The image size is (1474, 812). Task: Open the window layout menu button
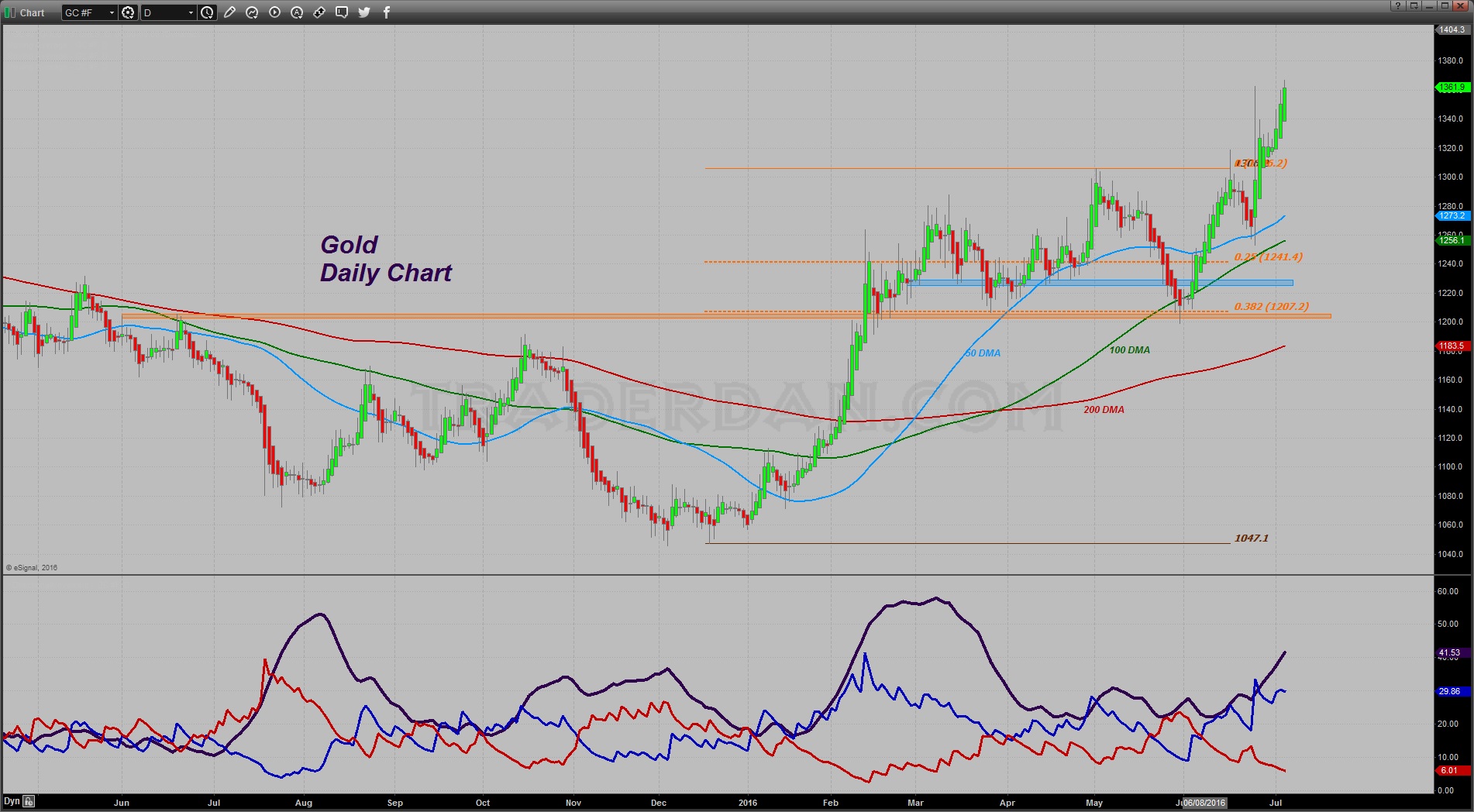click(x=1414, y=5)
